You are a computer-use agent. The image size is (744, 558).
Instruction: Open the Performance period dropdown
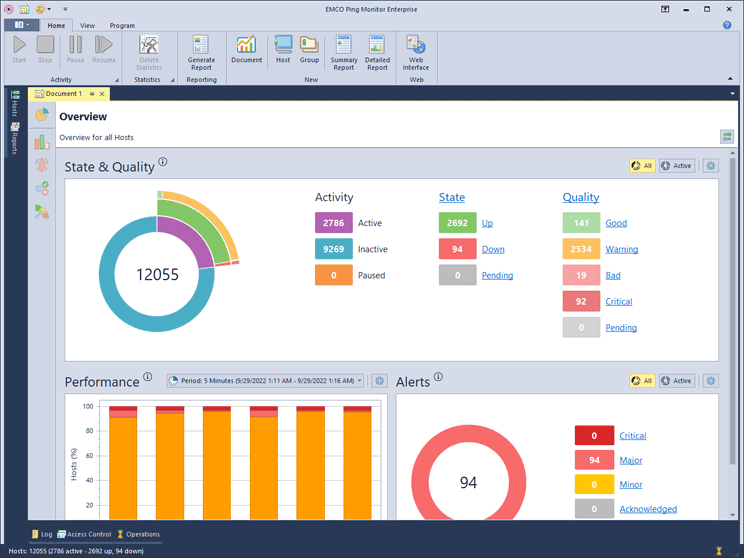pyautogui.click(x=265, y=381)
